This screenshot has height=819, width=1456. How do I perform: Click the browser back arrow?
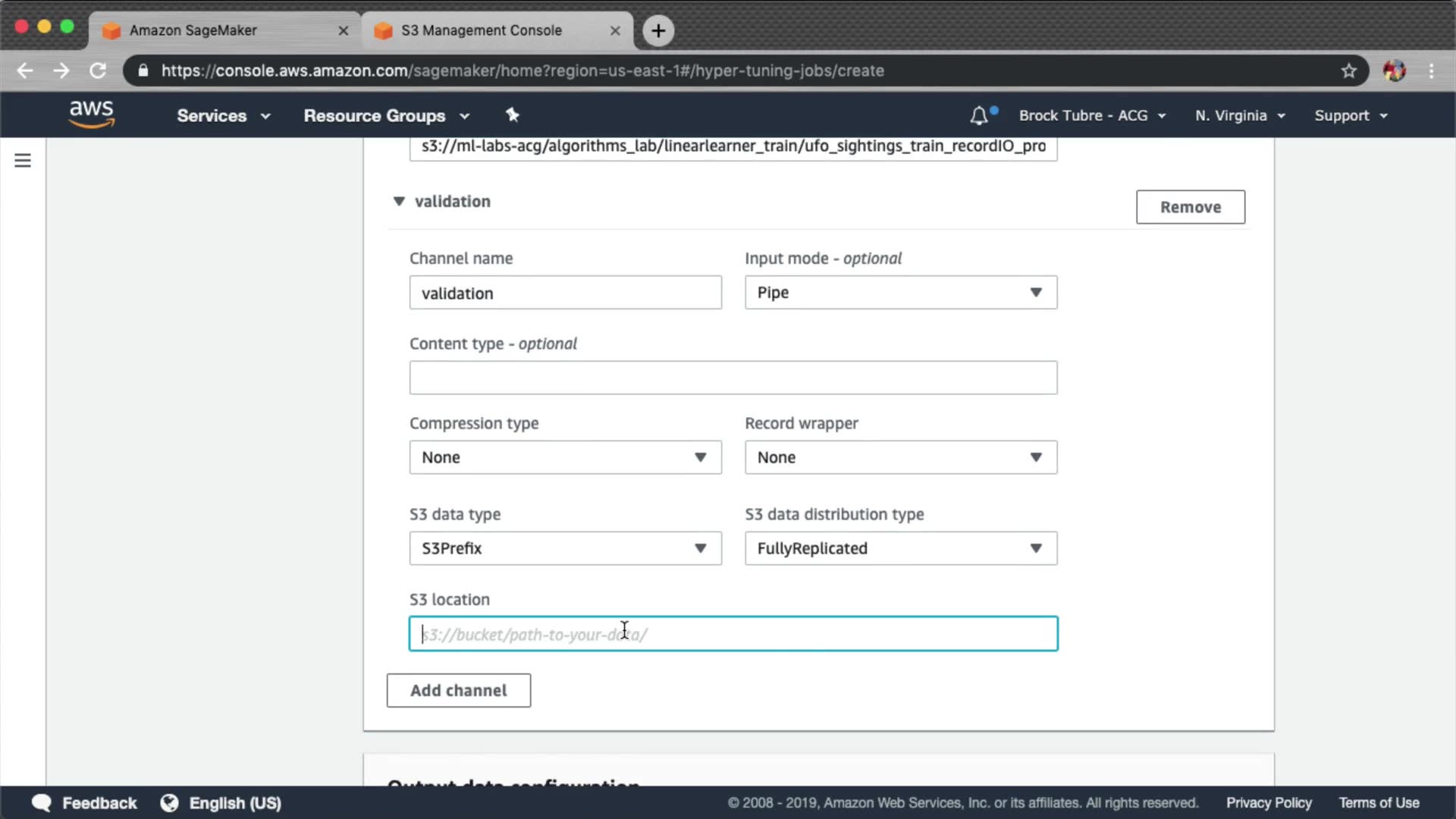click(x=25, y=71)
